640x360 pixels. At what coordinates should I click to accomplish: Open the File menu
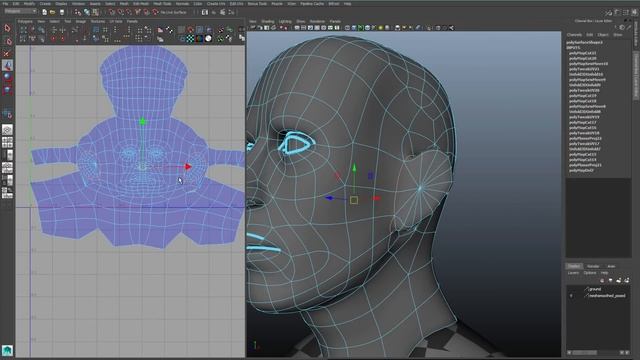coord(5,4)
